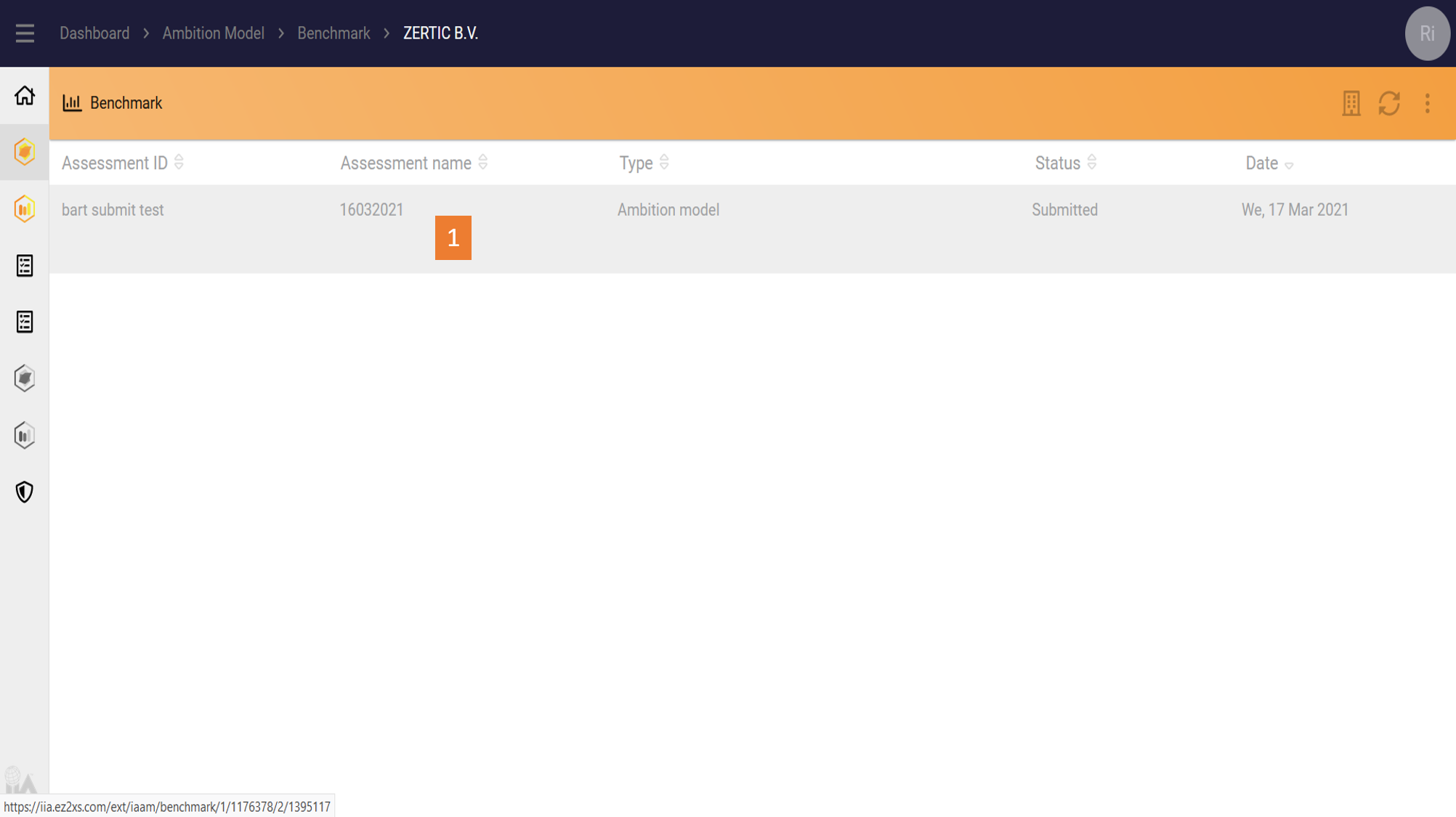Open the Ri user avatar
Viewport: 1456px width, 817px height.
pyautogui.click(x=1427, y=33)
